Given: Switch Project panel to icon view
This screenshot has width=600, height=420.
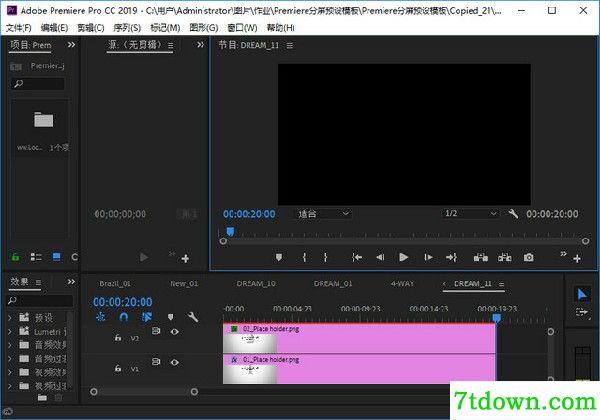Looking at the screenshot, I should 57,257.
